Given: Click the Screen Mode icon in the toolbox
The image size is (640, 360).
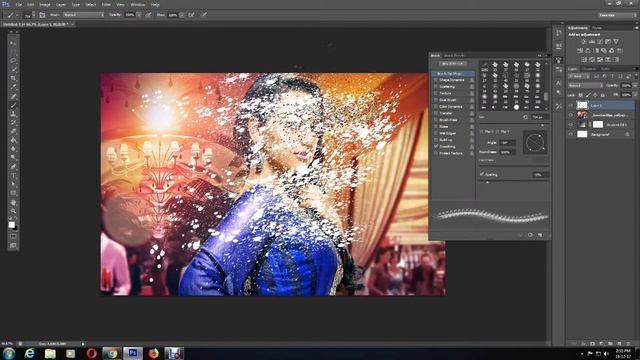Looking at the screenshot, I should point(13,245).
